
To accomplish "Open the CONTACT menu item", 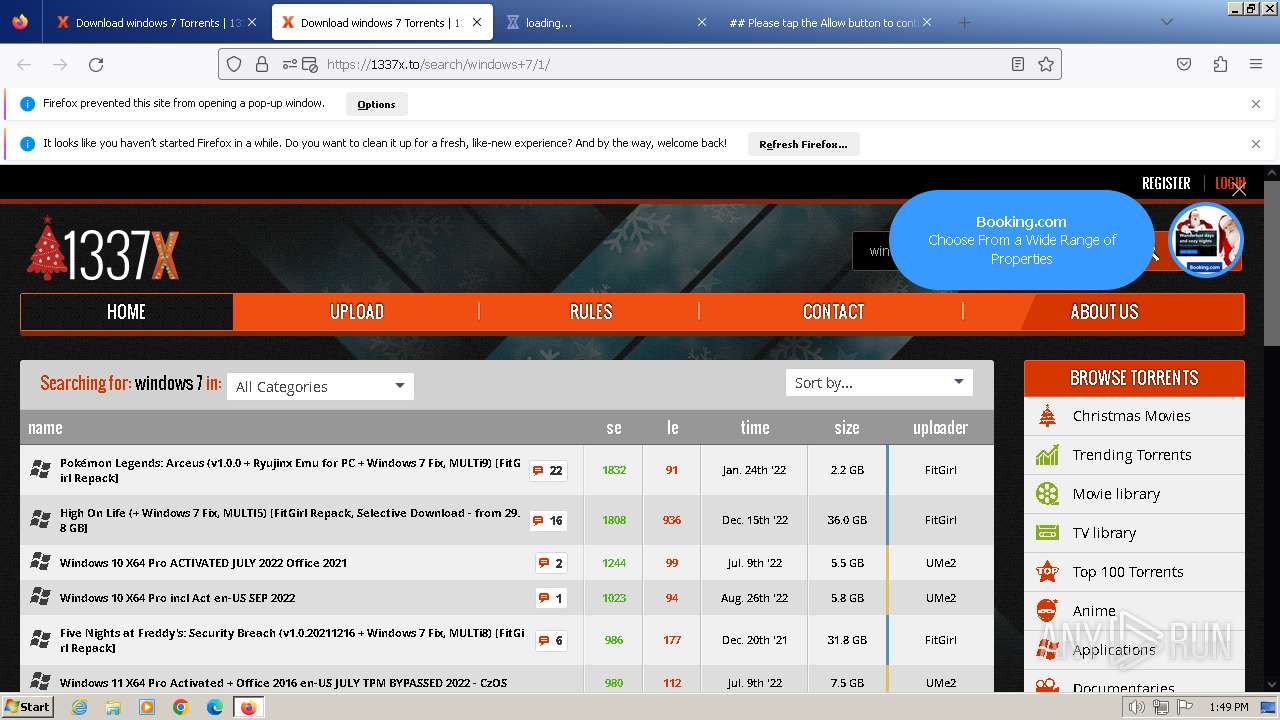I will (x=833, y=312).
